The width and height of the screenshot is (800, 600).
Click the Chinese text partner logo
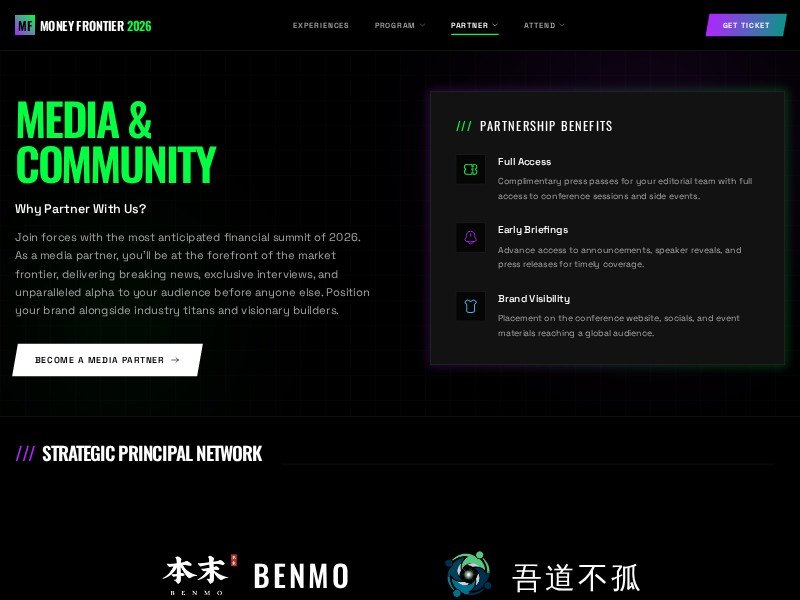tap(576, 578)
